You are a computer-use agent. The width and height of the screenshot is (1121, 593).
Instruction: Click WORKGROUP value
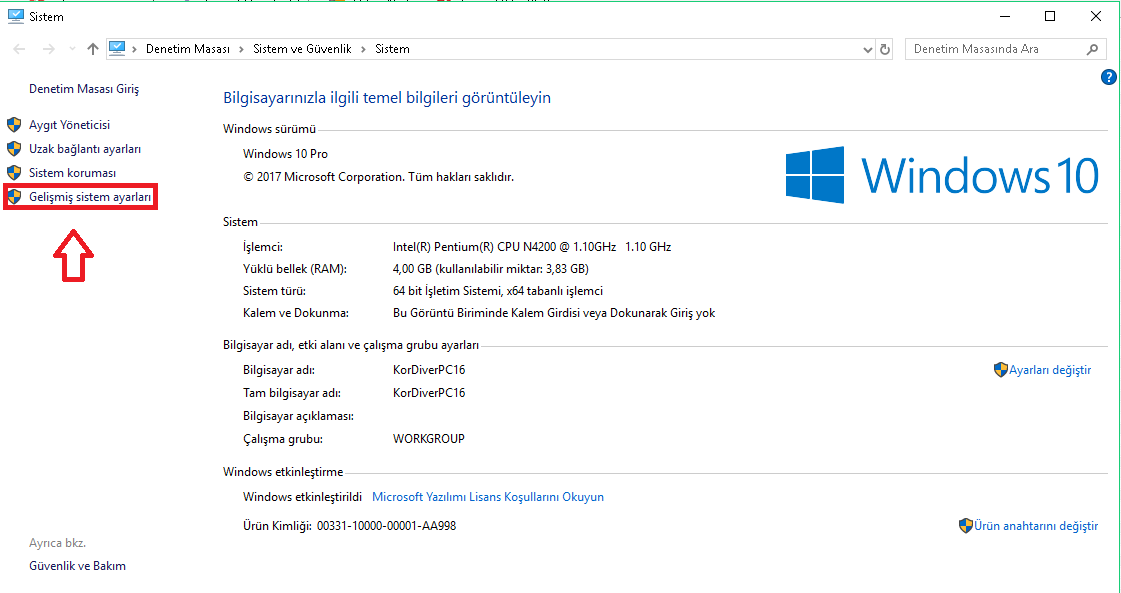[x=429, y=438]
